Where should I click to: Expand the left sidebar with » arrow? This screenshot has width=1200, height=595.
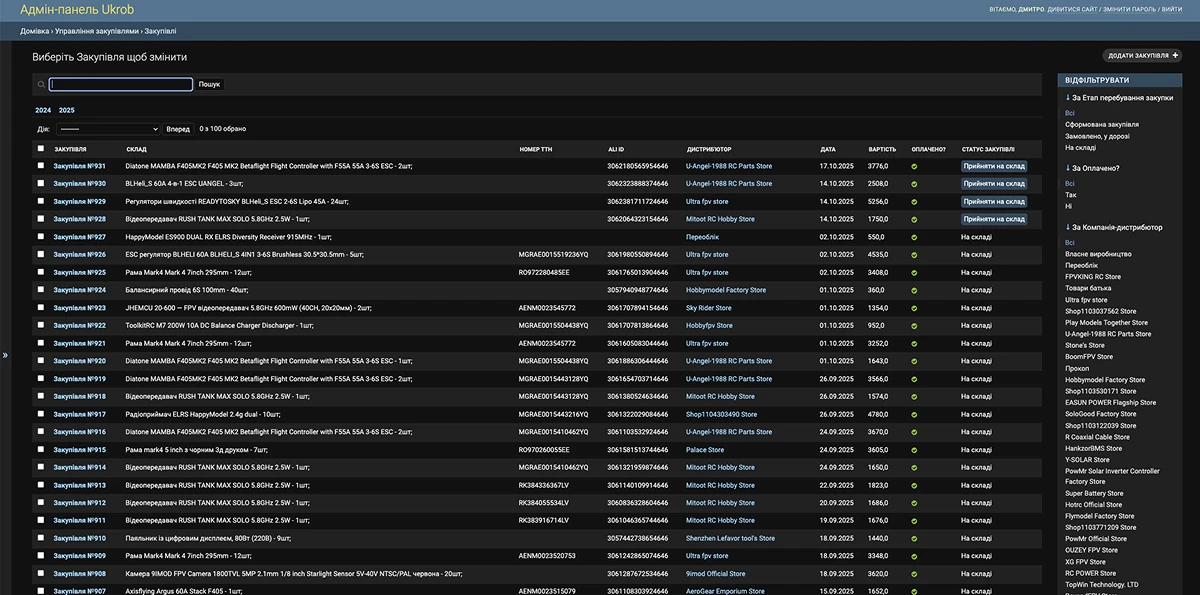click(x=5, y=354)
